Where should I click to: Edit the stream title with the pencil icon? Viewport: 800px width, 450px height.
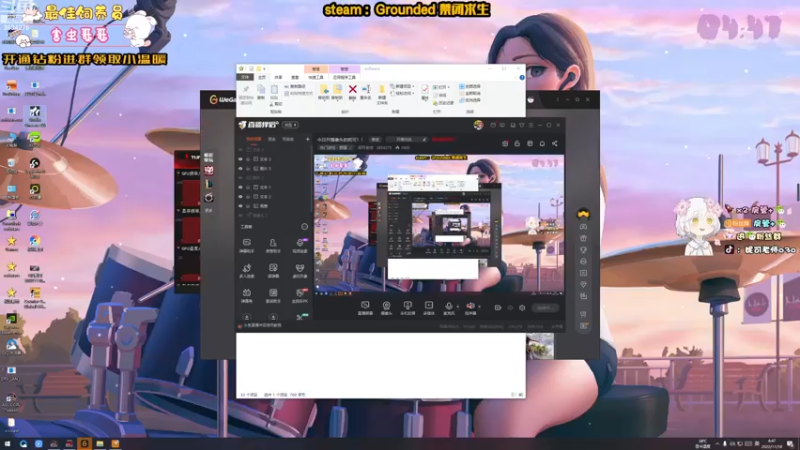423,139
